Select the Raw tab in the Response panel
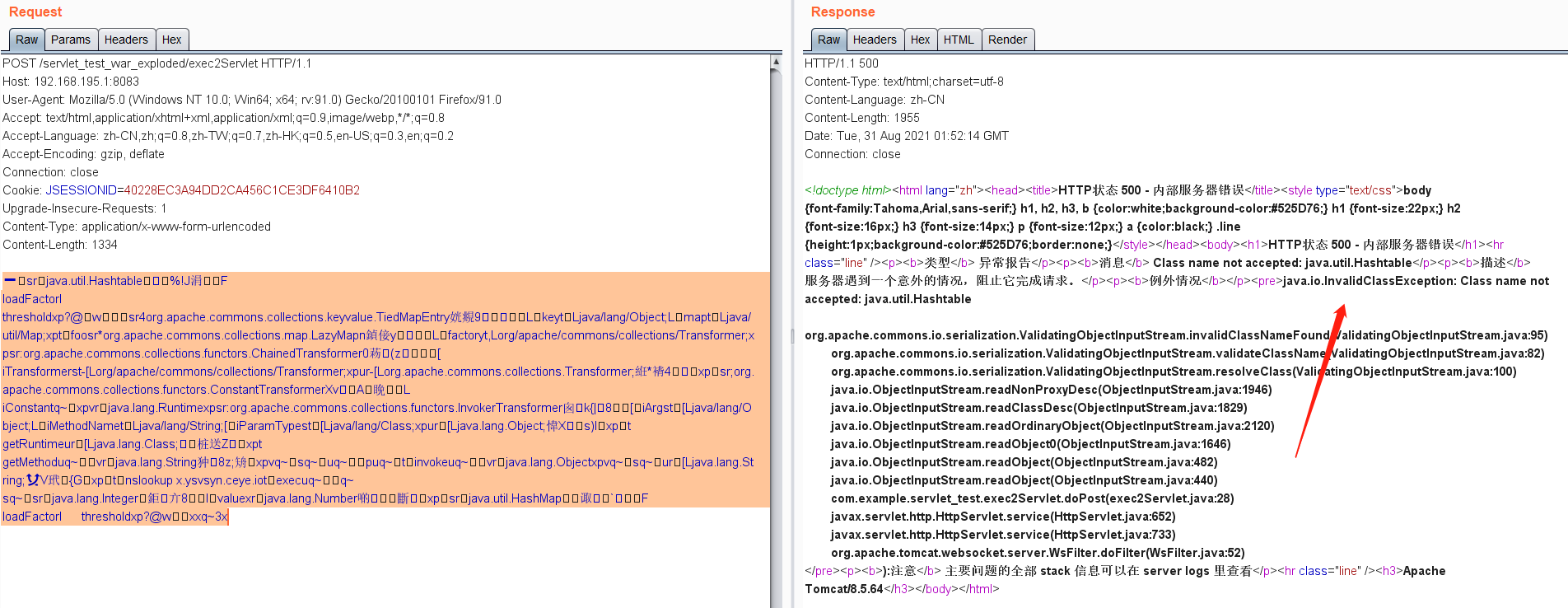This screenshot has width=1568, height=608. coord(828,40)
